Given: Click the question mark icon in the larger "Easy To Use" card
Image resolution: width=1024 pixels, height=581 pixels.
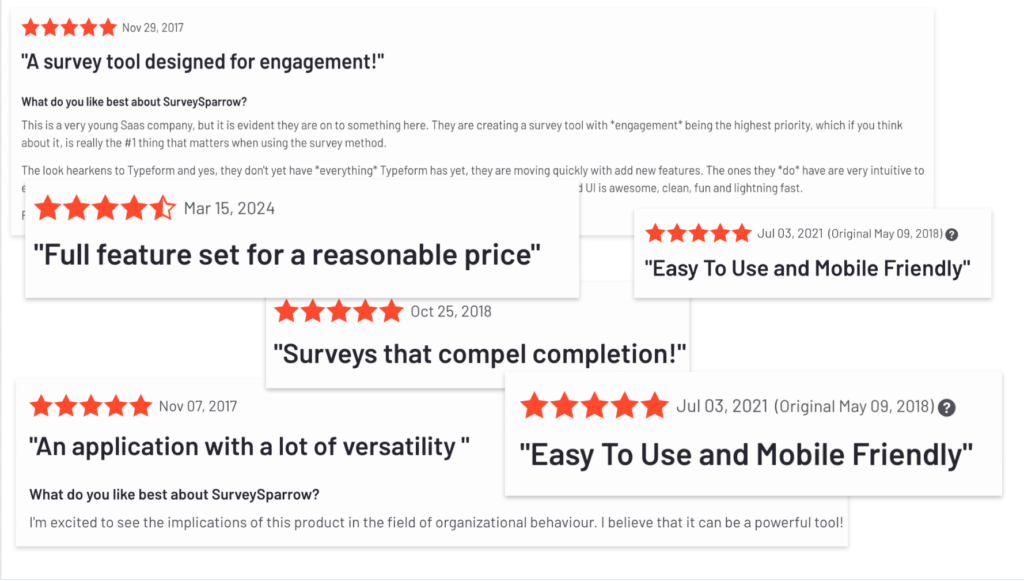Looking at the screenshot, I should click(946, 407).
